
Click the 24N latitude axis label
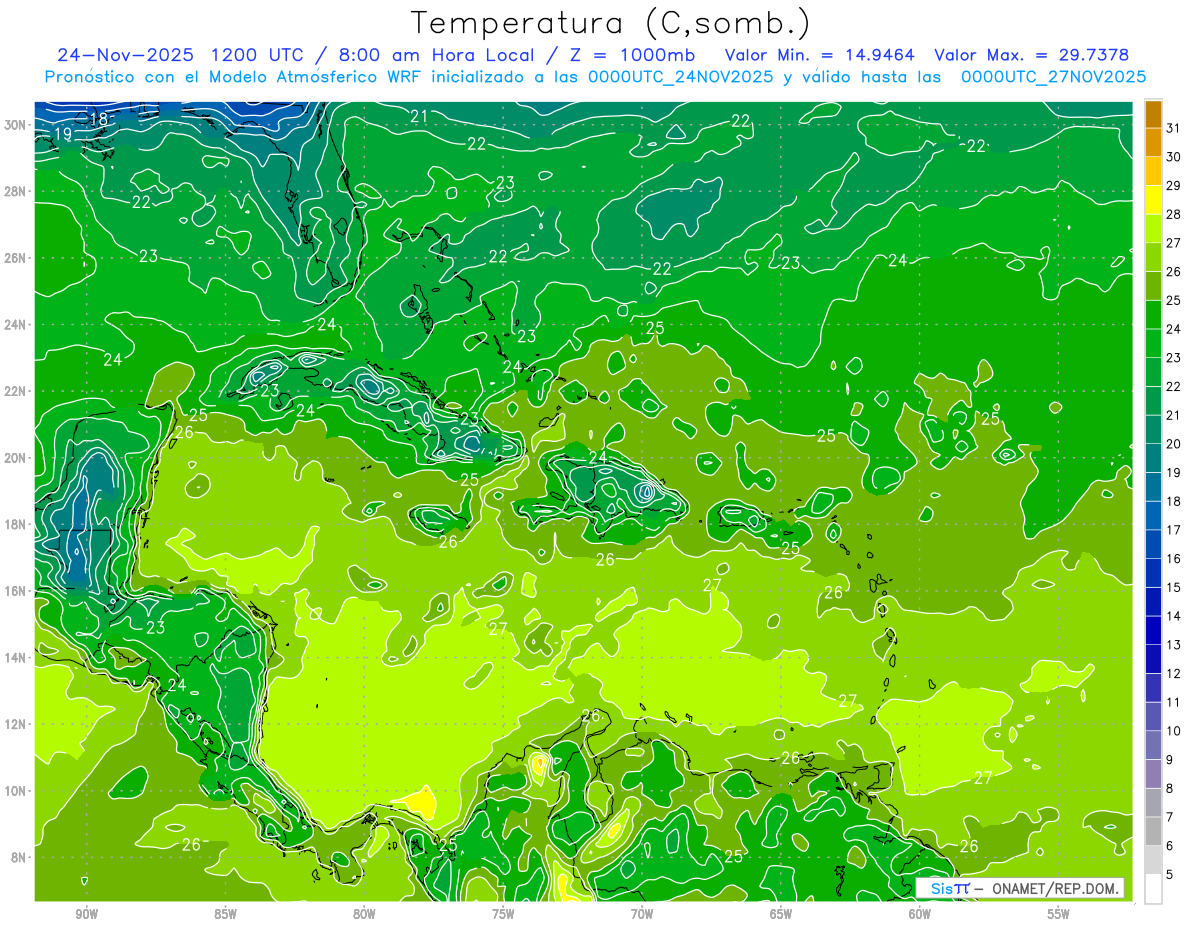16,325
